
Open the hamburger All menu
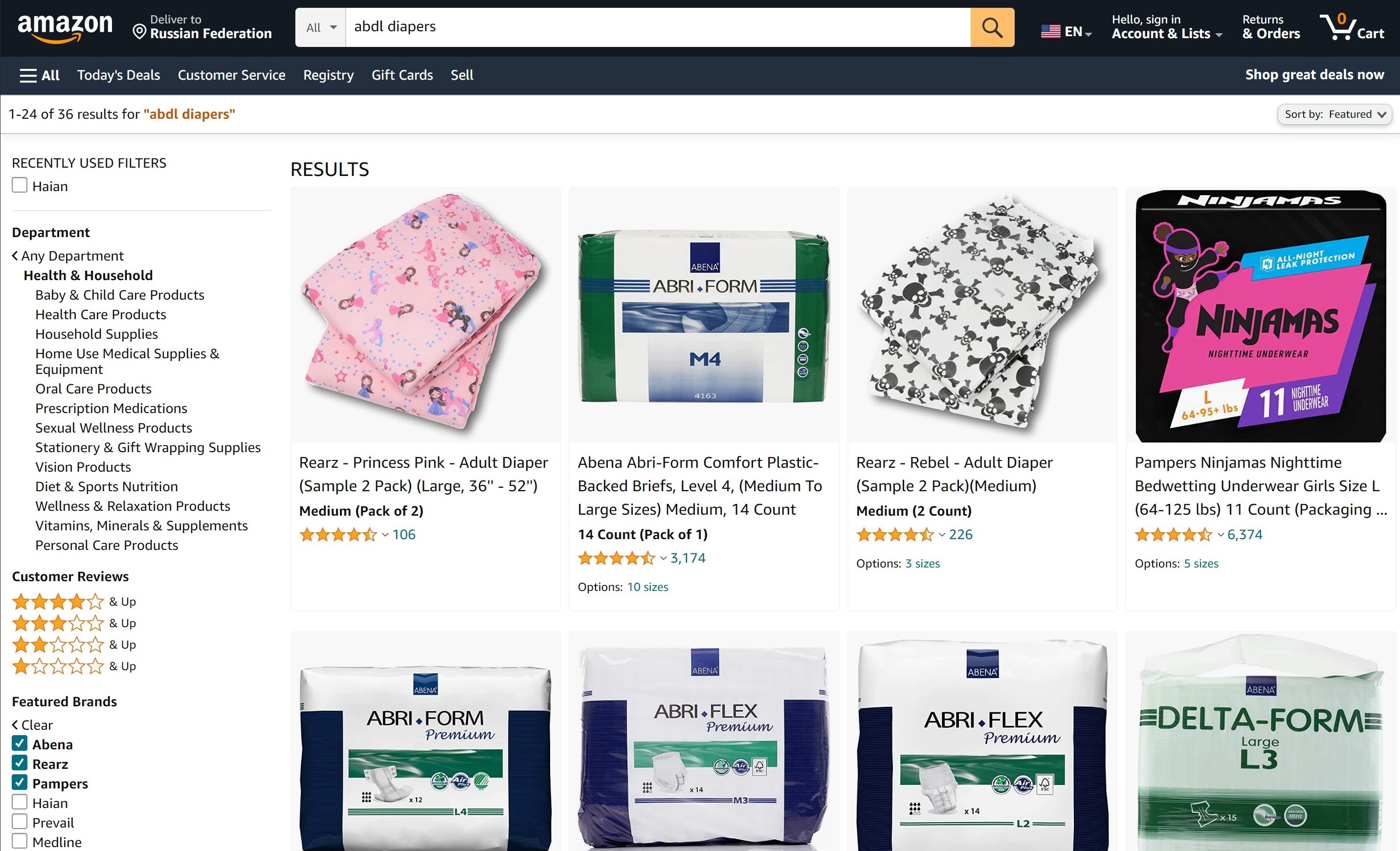click(x=39, y=75)
